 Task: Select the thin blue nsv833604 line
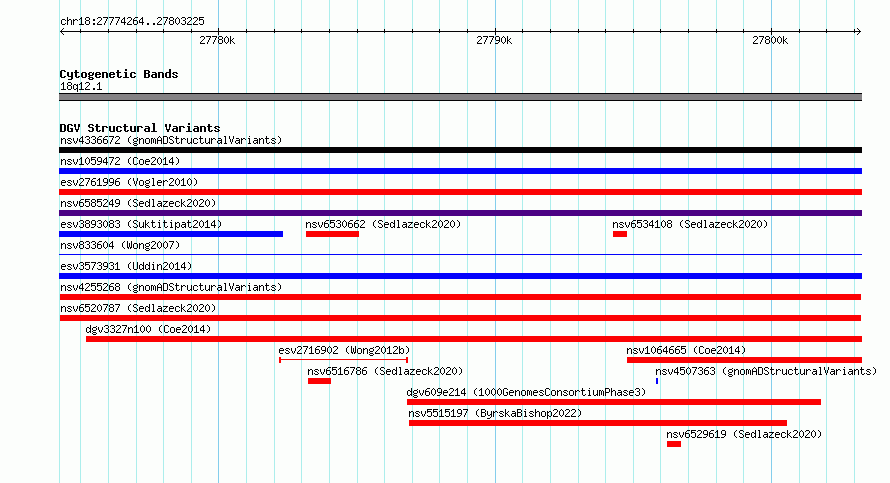point(460,254)
